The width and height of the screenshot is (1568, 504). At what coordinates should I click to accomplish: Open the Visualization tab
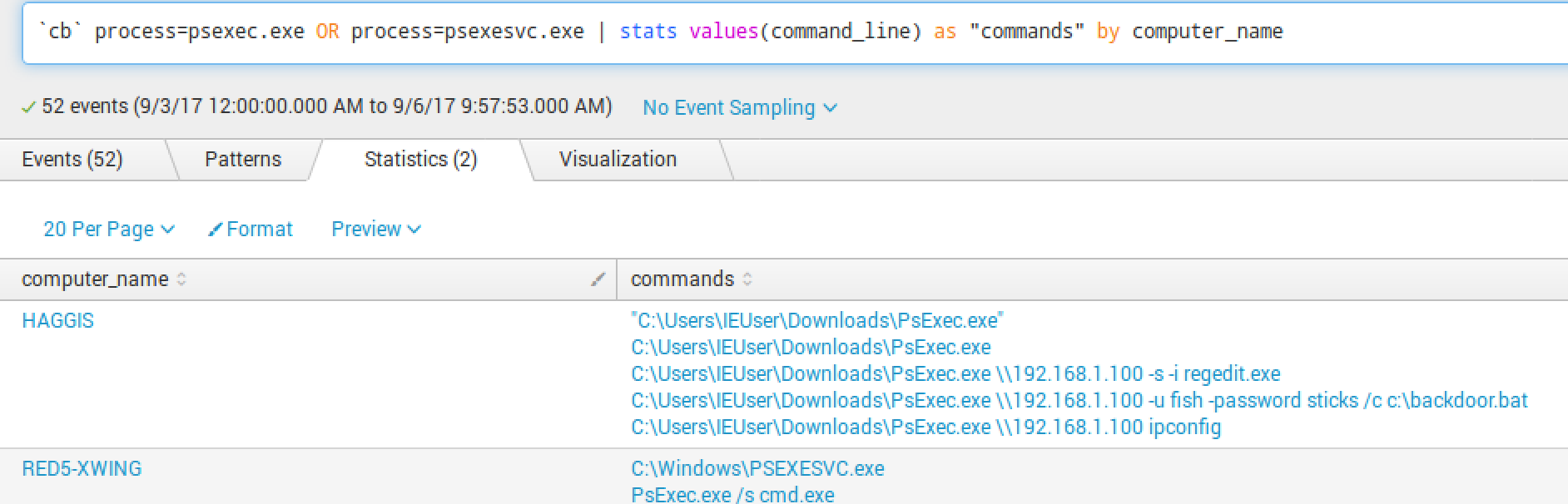point(618,160)
